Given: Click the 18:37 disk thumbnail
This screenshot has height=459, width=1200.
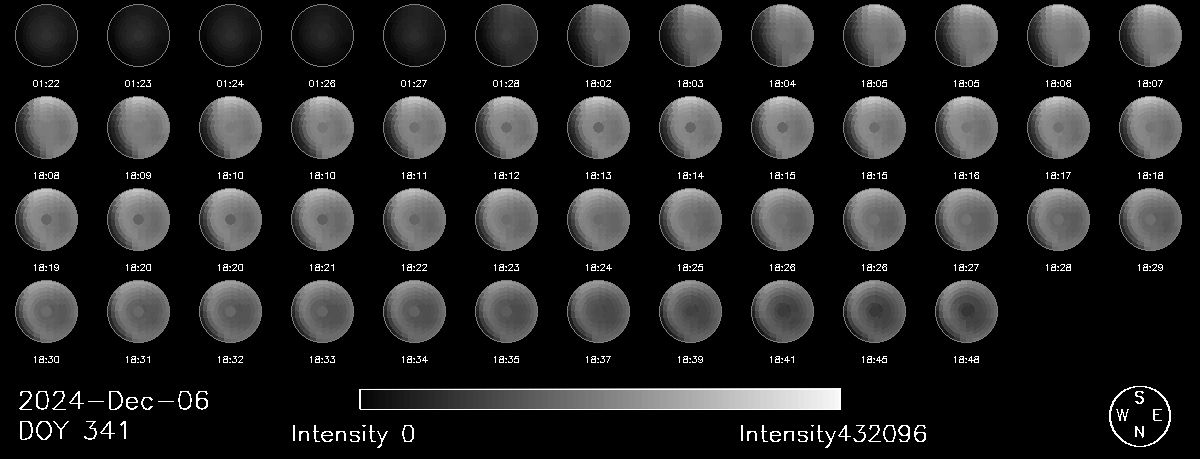Looking at the screenshot, I should 598,311.
